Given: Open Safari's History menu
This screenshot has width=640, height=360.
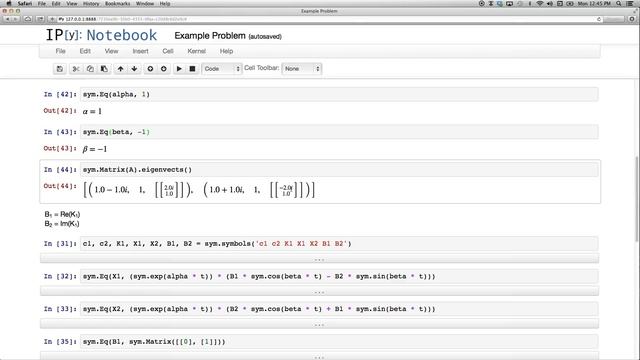Looking at the screenshot, I should point(91,4).
